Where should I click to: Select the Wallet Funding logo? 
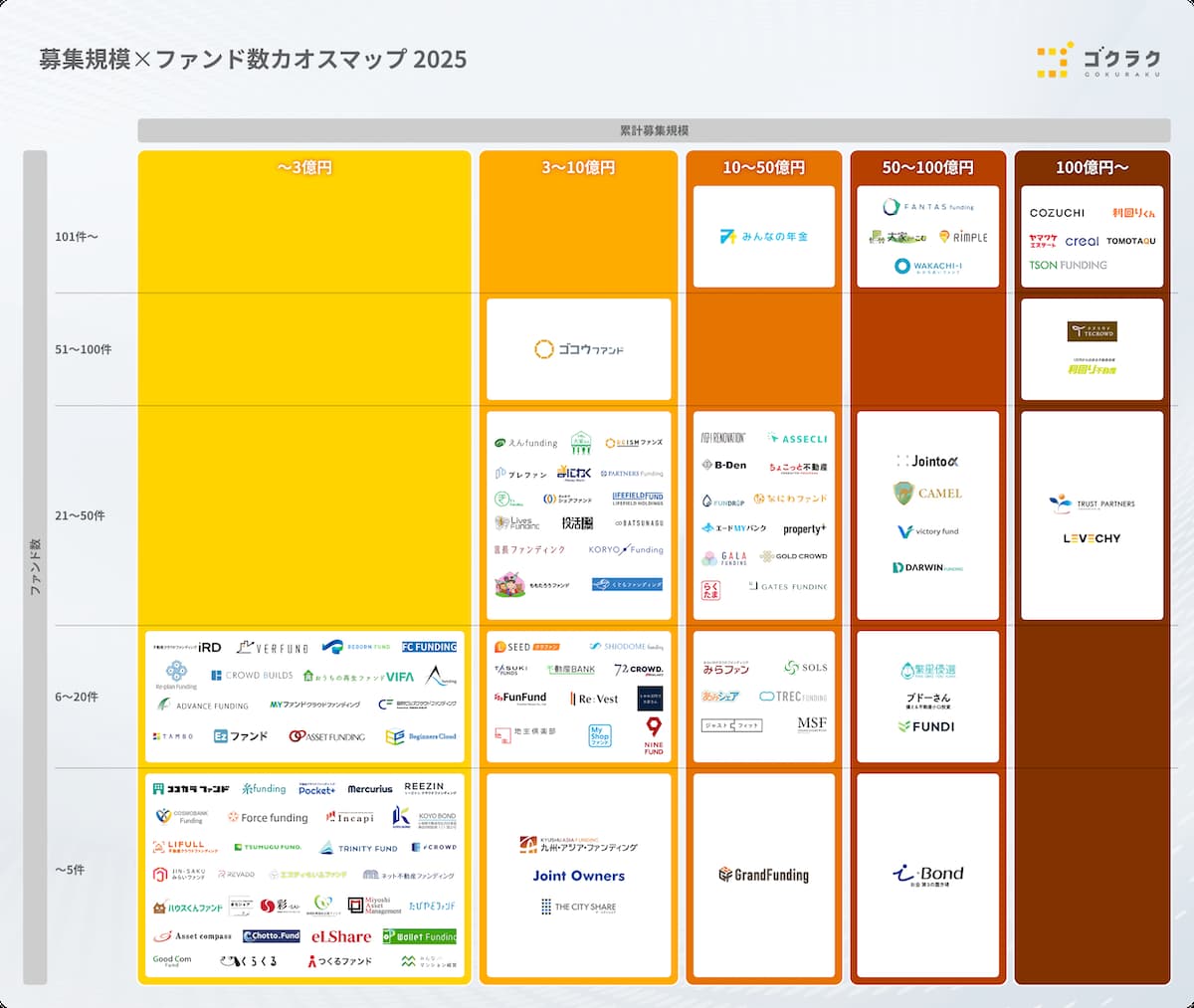pos(420,936)
